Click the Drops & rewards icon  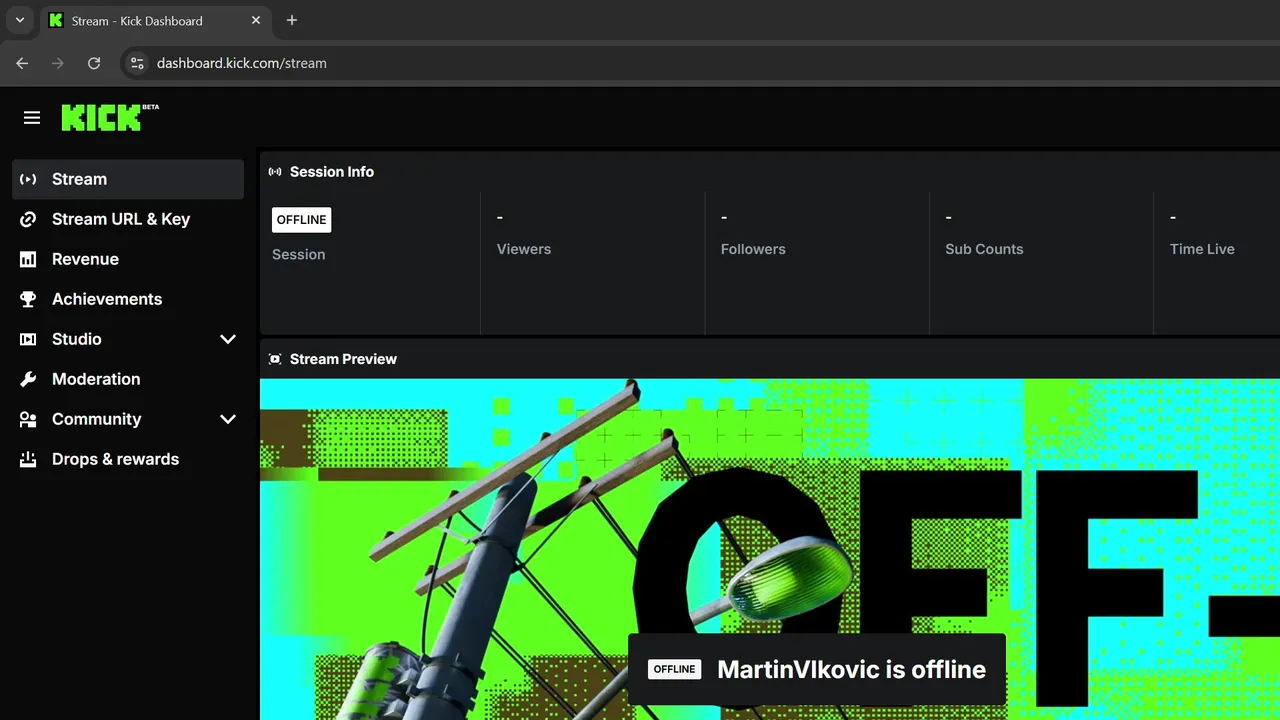click(28, 459)
